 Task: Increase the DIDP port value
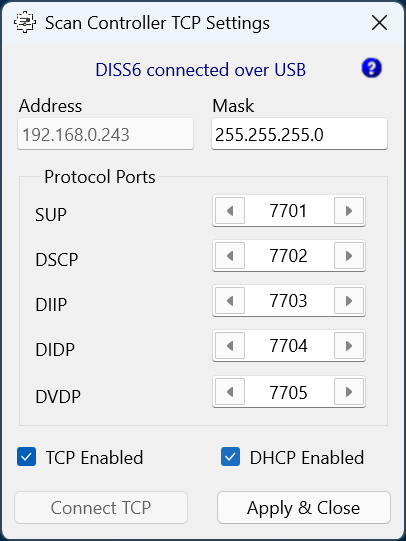(x=349, y=346)
